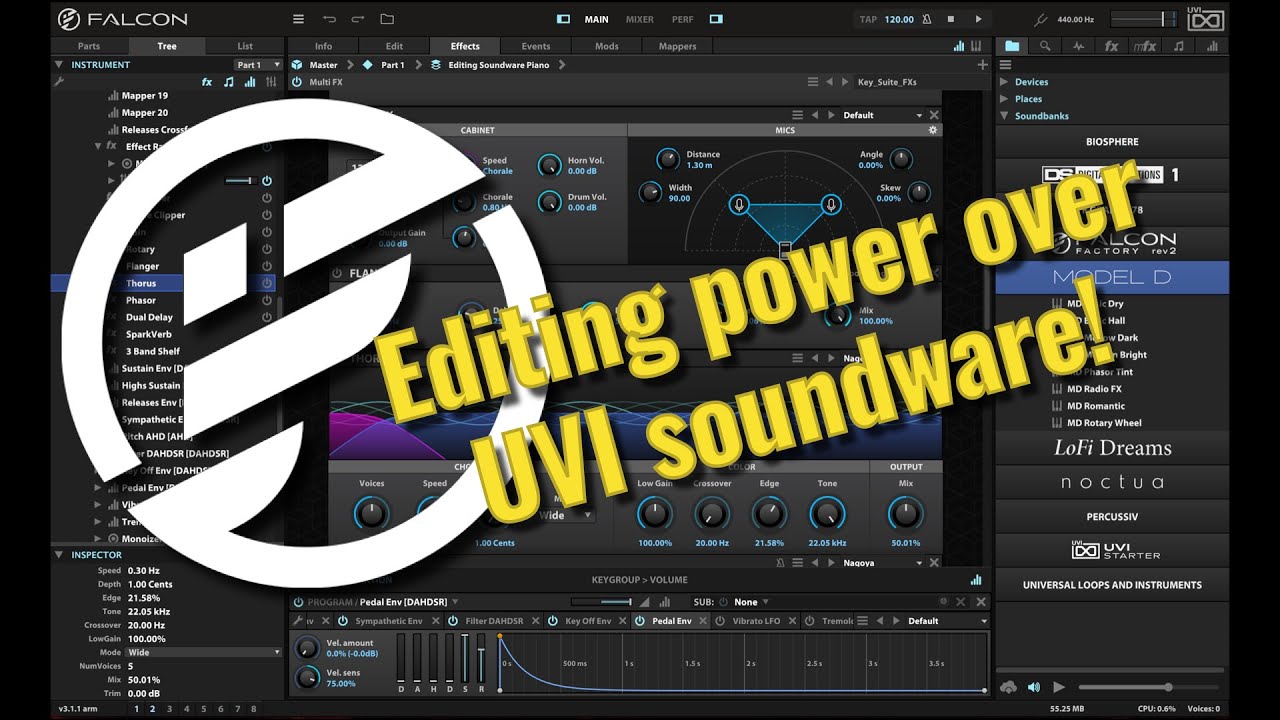The width and height of the screenshot is (1280, 720).
Task: Enable the metronome
Action: [x=927, y=19]
